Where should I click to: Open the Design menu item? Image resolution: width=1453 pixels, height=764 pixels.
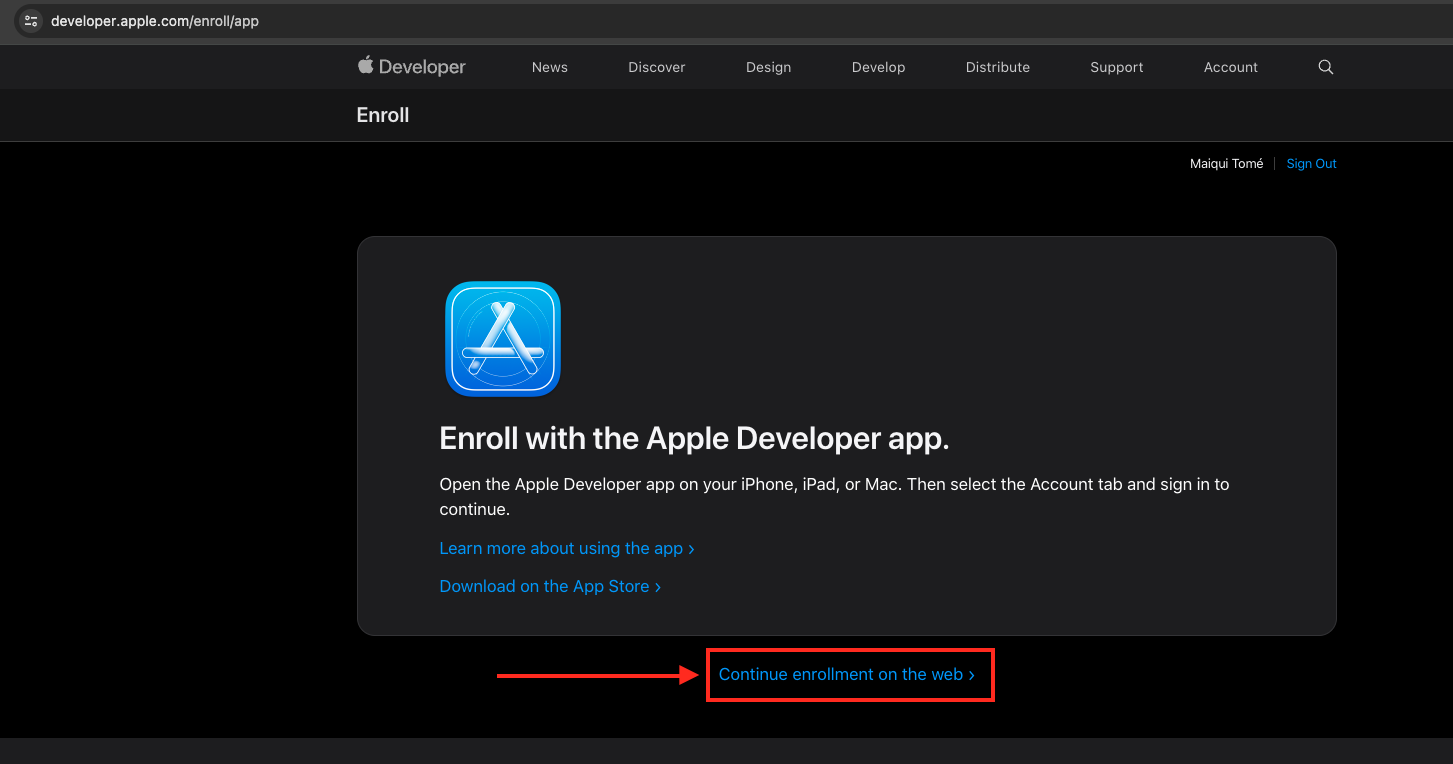pyautogui.click(x=768, y=67)
